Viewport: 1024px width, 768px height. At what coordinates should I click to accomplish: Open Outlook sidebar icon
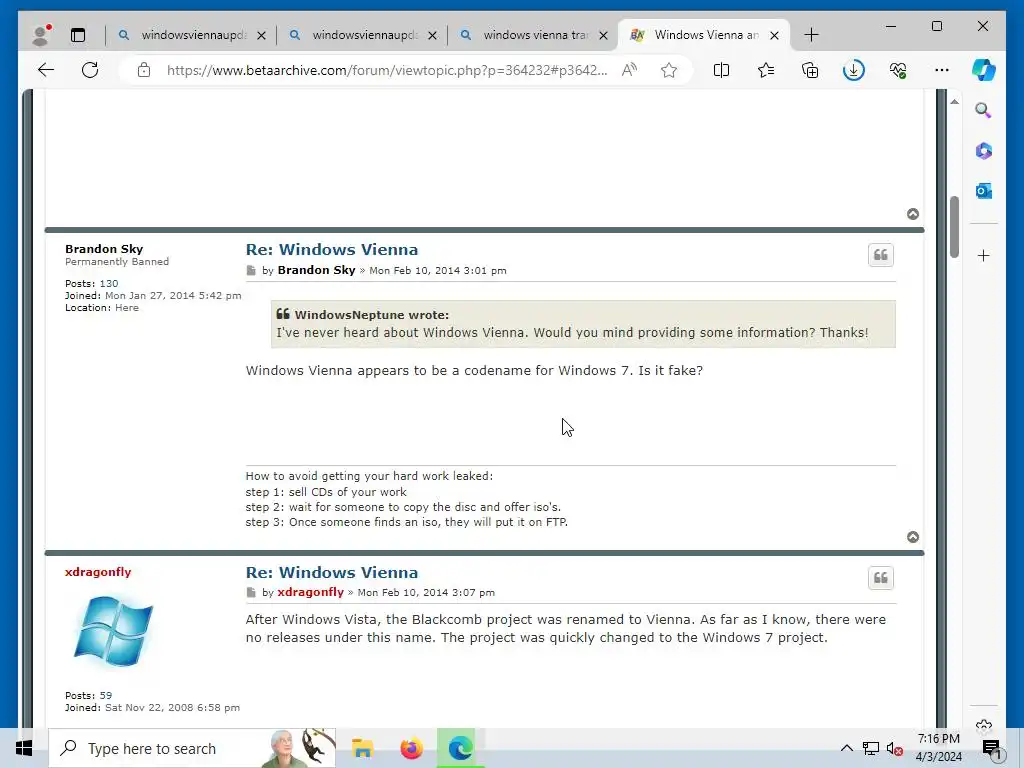tap(984, 191)
